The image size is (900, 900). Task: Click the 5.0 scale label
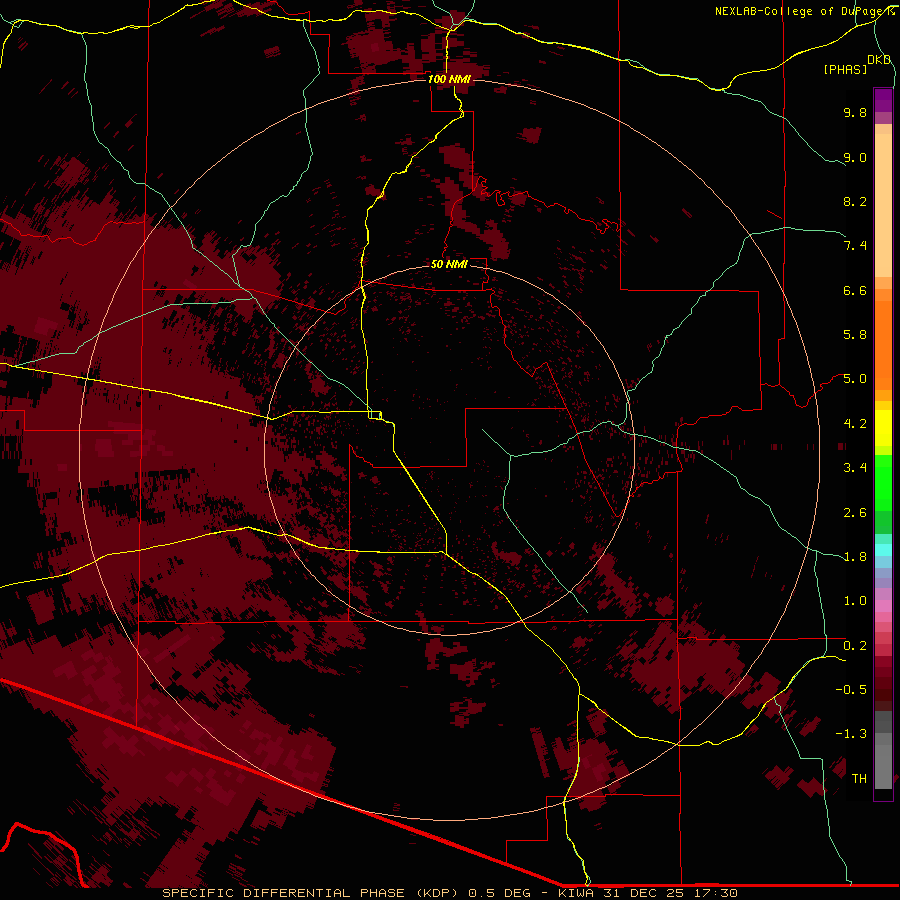click(855, 379)
